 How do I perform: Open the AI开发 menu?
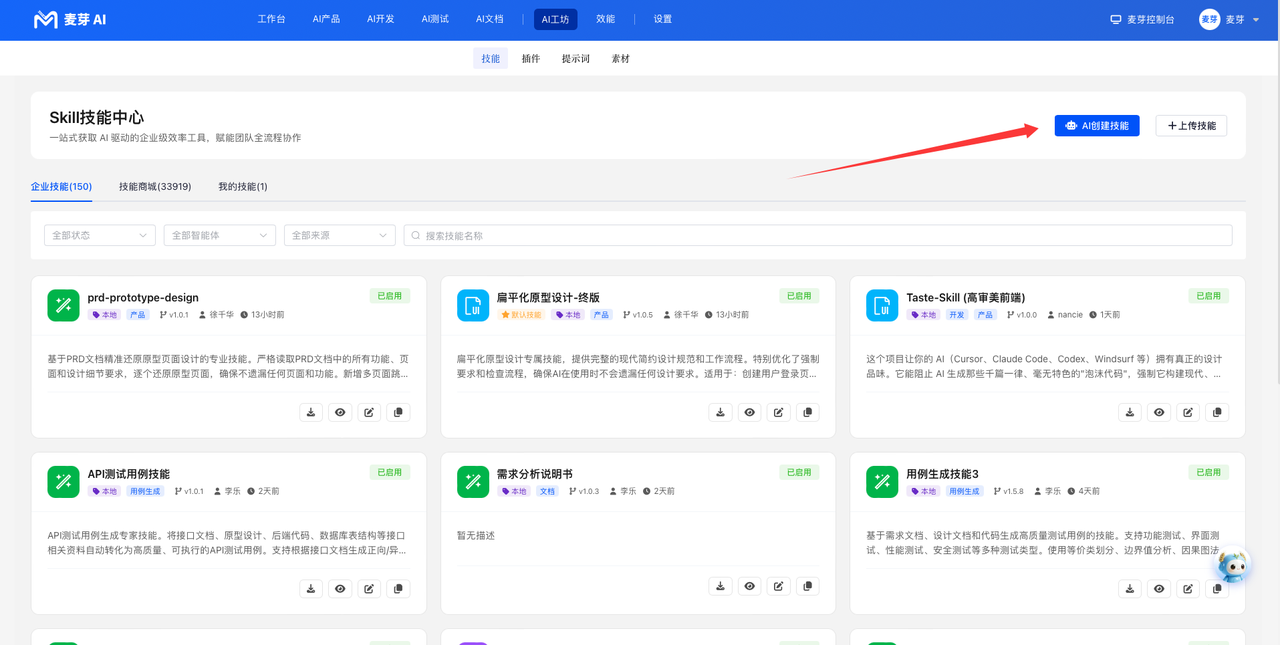point(380,19)
